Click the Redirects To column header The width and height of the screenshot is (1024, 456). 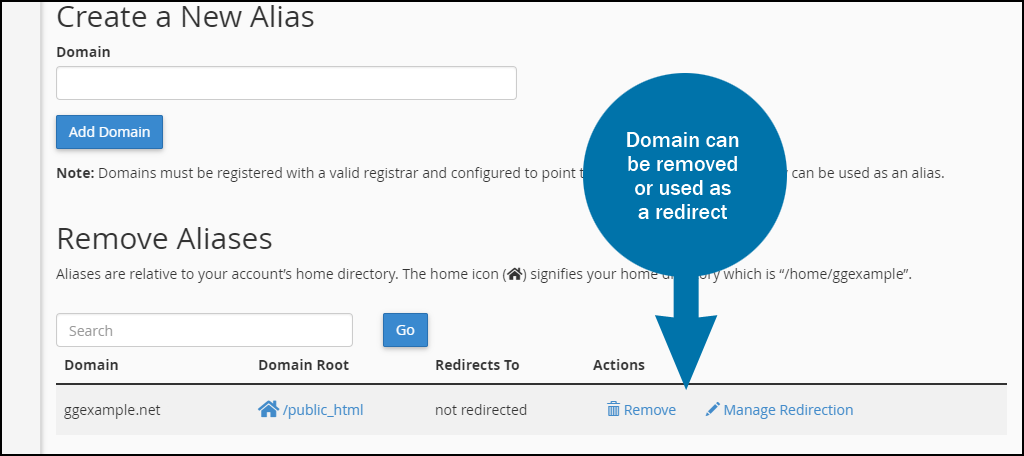tap(477, 365)
